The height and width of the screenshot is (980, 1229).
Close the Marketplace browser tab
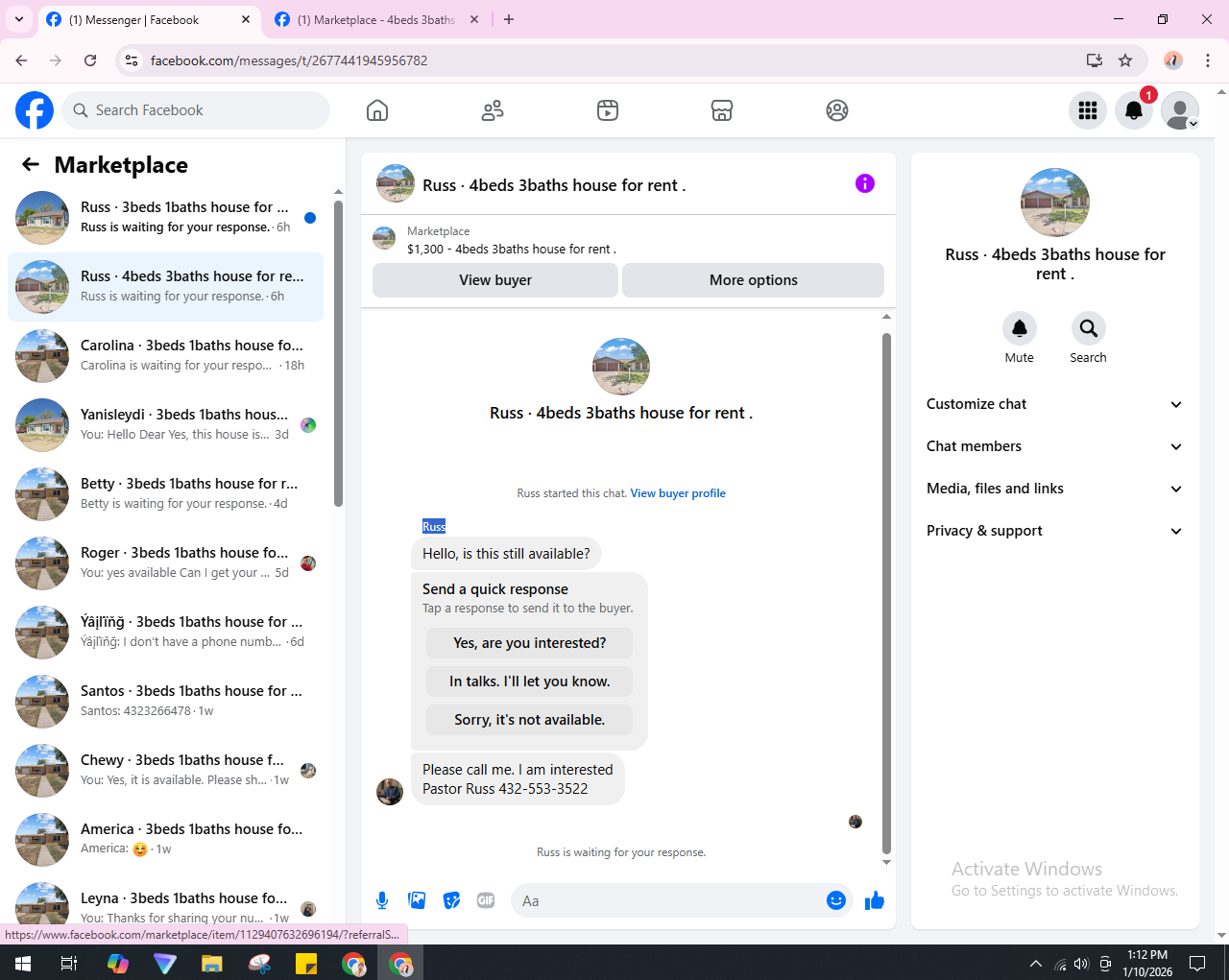point(474,19)
